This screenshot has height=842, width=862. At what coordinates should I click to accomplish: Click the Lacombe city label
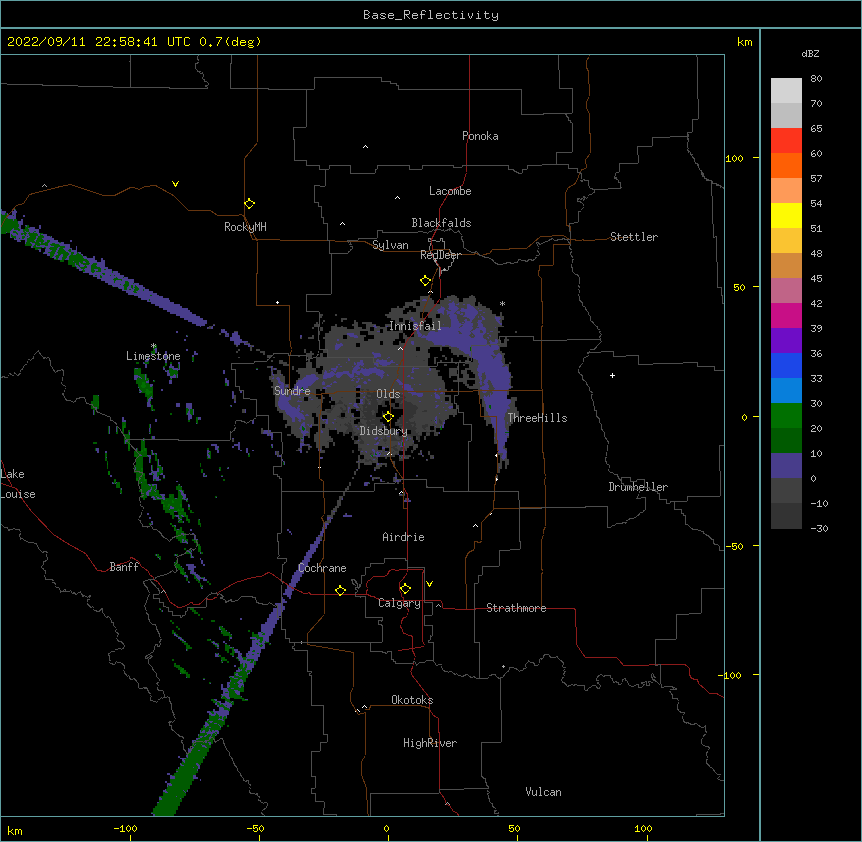[450, 191]
